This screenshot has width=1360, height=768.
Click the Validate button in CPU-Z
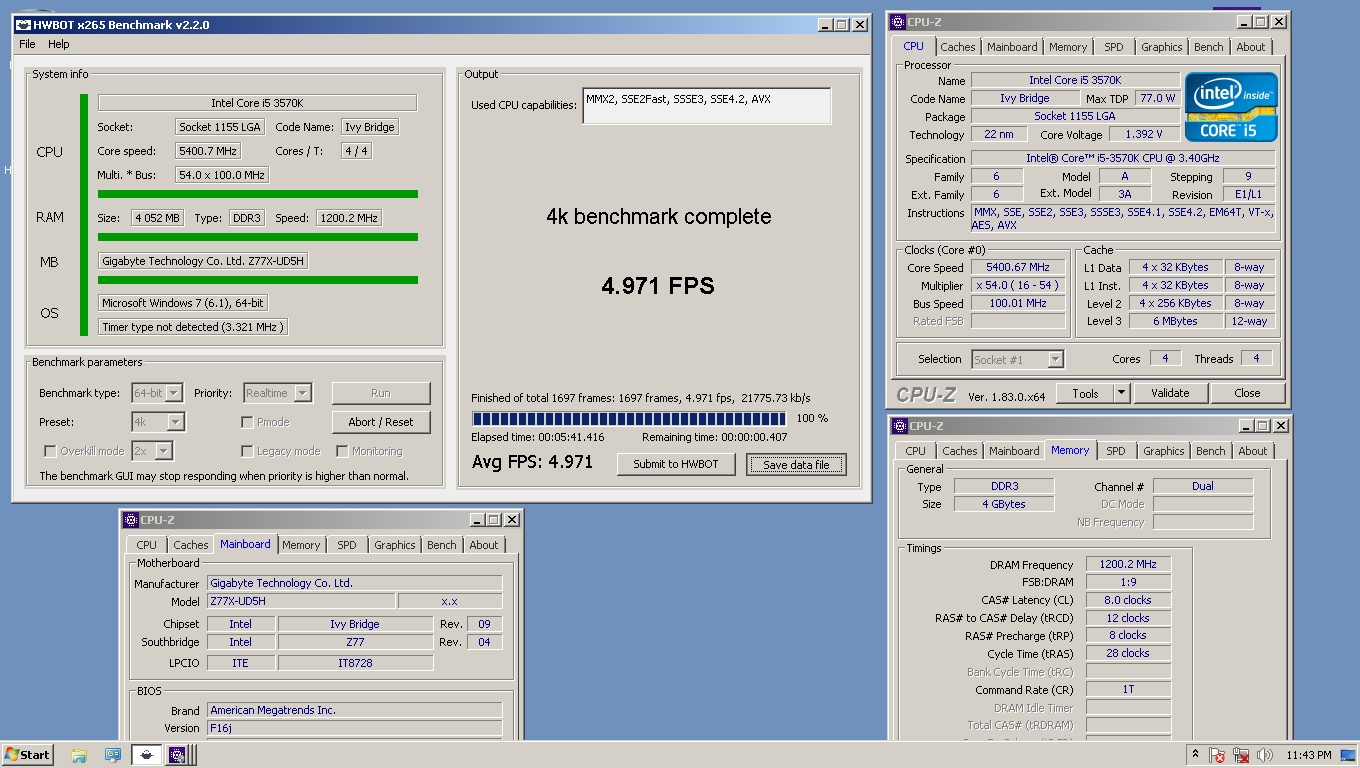(x=1170, y=394)
